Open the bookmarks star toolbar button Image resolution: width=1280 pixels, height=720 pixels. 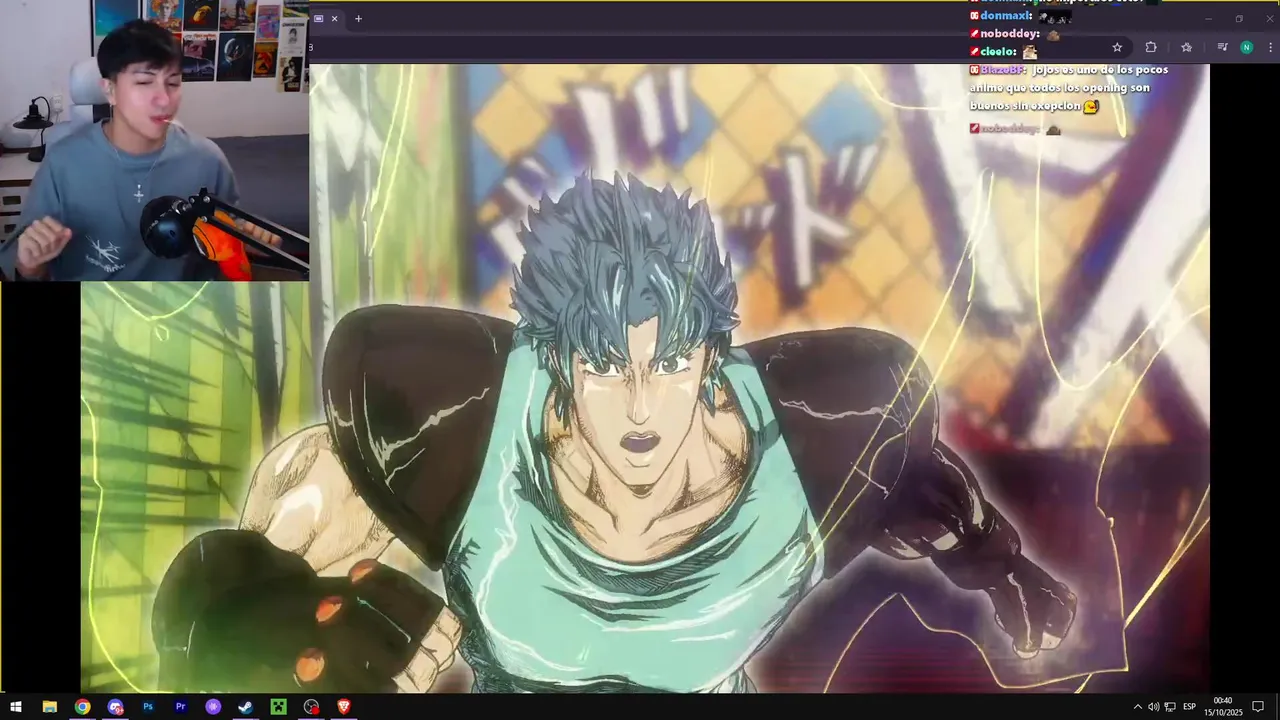click(x=1186, y=47)
